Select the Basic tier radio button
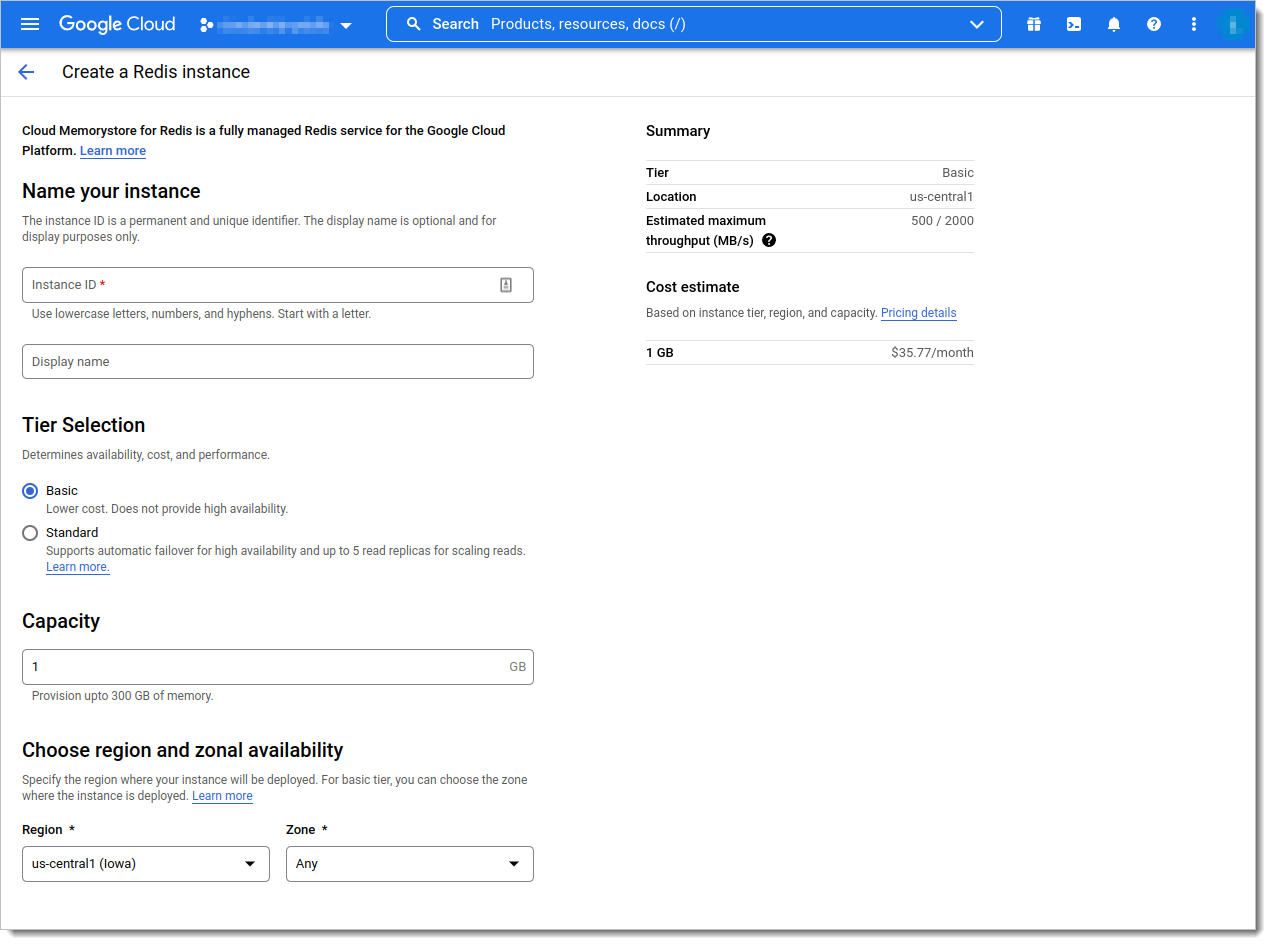1271x945 pixels. (x=30, y=491)
